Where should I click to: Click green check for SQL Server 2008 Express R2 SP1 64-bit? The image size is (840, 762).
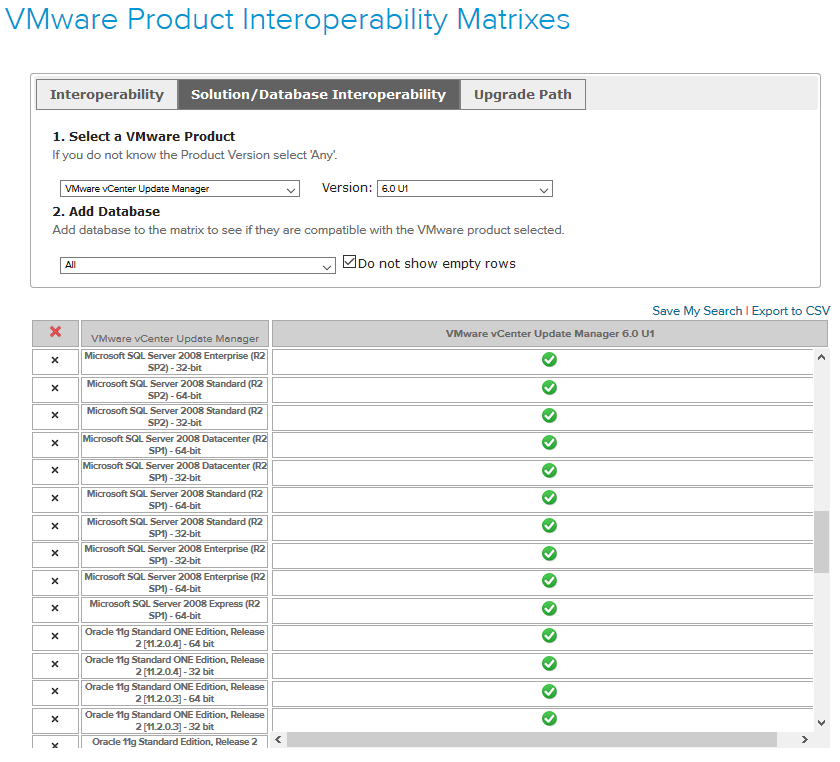point(549,609)
